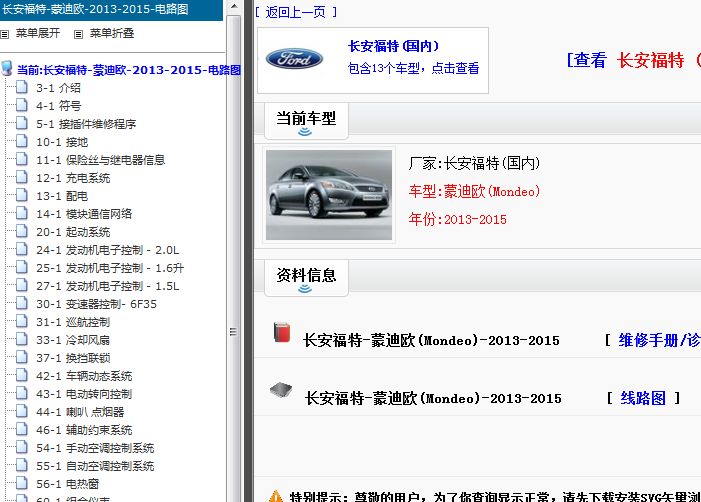Go back via 返回上一页 link
Image resolution: width=701 pixels, height=502 pixels.
coord(296,12)
